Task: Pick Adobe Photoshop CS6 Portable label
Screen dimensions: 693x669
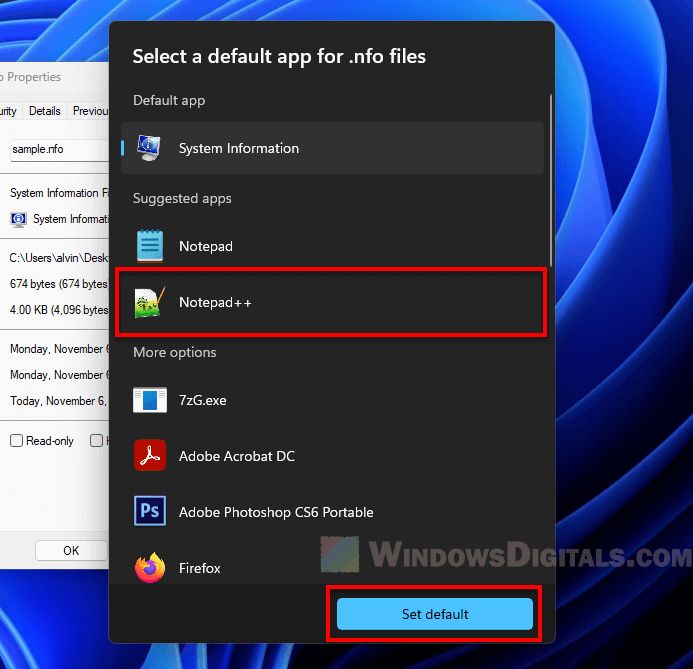Action: coord(276,512)
